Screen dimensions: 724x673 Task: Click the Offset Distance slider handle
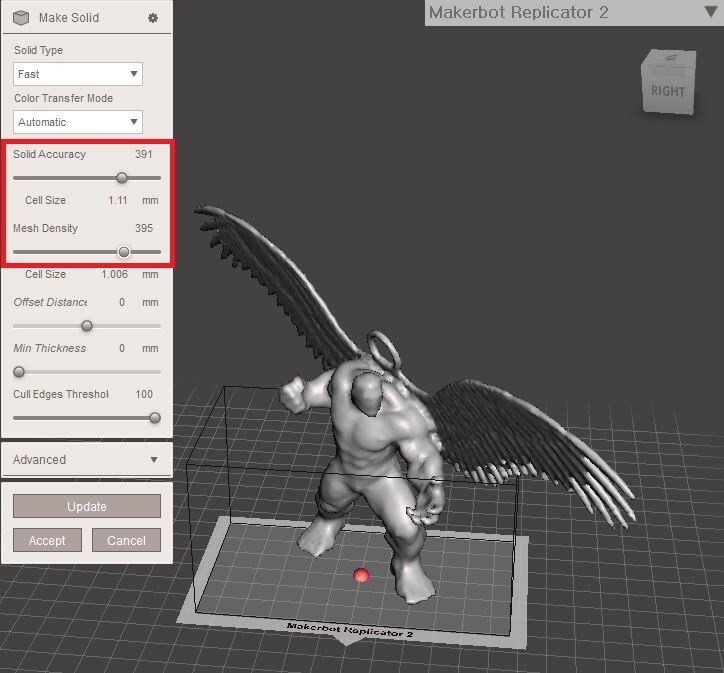87,326
